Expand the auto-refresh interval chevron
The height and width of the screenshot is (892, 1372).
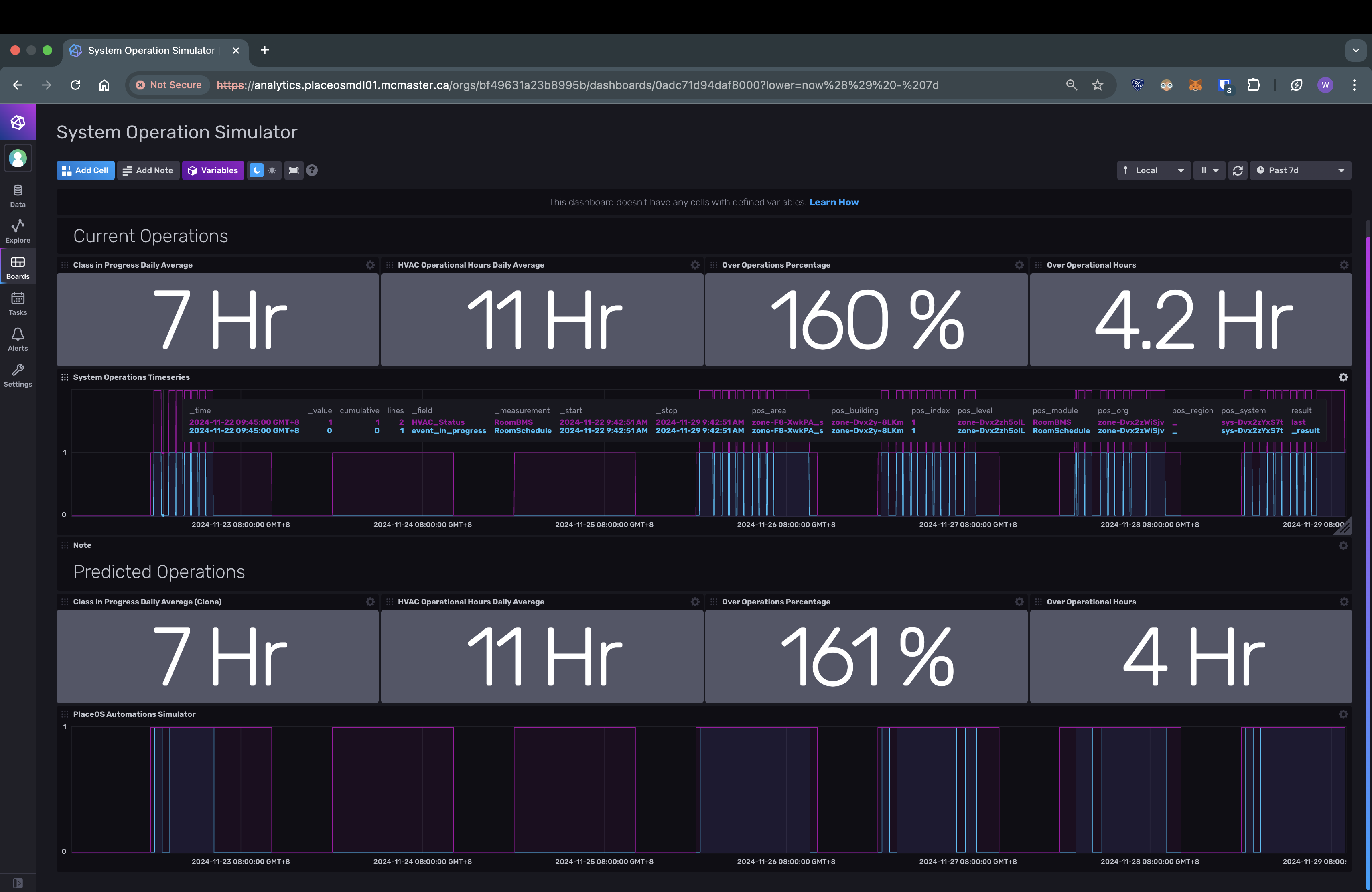pos(1216,170)
